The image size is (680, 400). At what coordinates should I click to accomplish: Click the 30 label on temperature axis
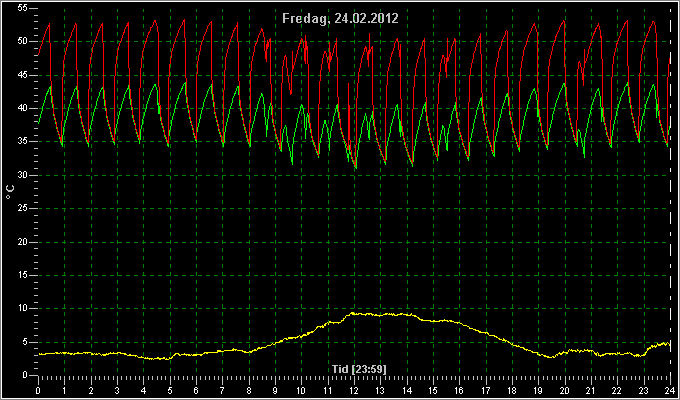pos(23,175)
